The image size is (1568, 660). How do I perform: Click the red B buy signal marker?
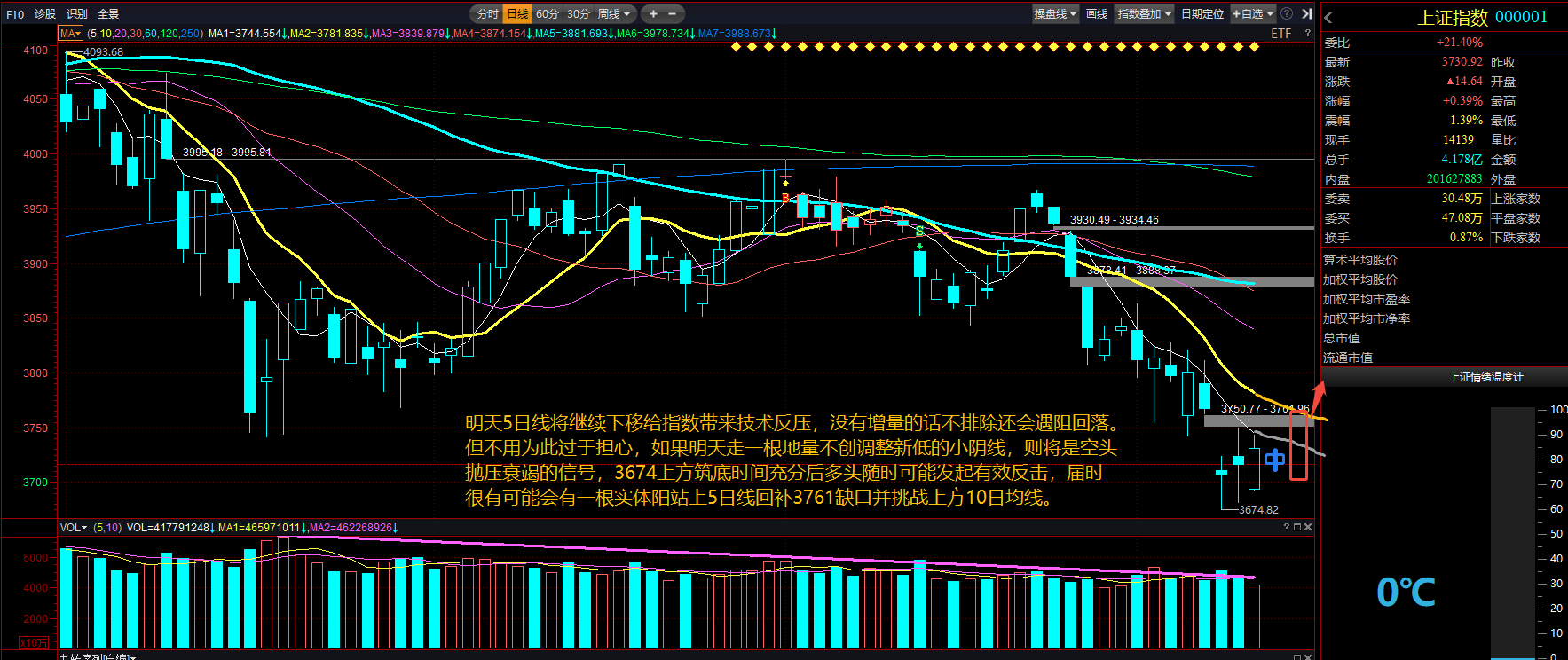tap(785, 198)
